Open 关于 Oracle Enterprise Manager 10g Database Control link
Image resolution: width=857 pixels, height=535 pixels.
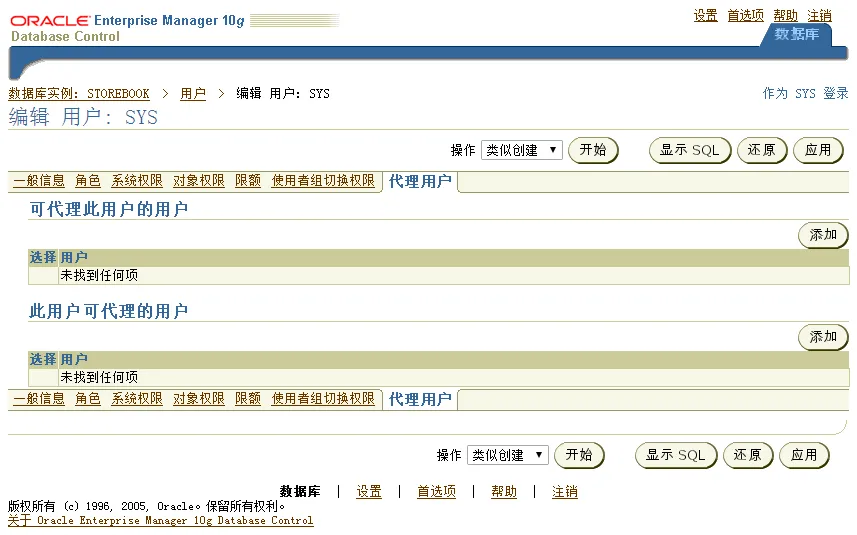coord(161,520)
